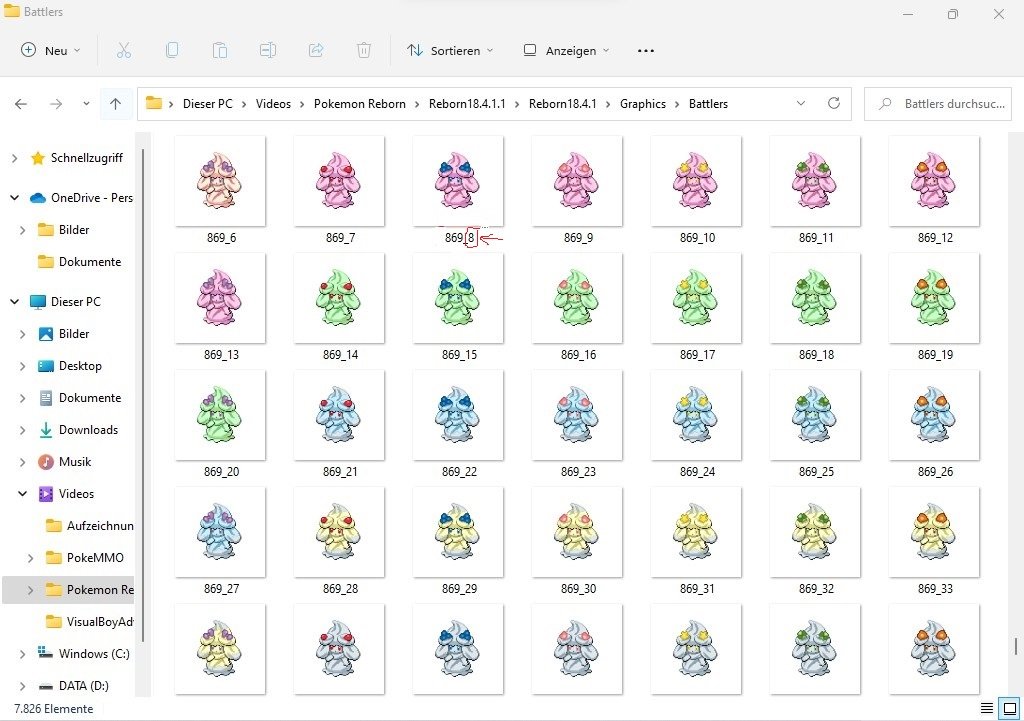Image resolution: width=1024 pixels, height=721 pixels.
Task: Click Reborn18.4.1 in breadcrumb path
Action: coord(562,104)
